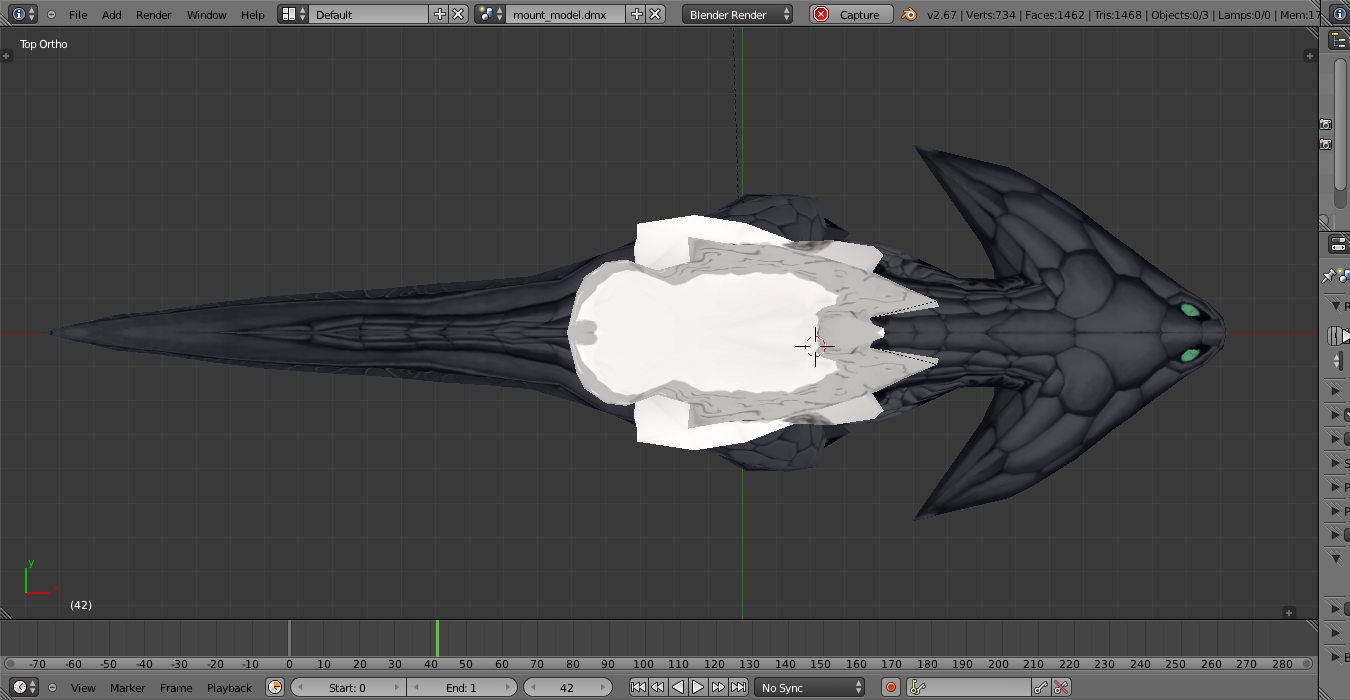Open the timeline Marker menu
The height and width of the screenshot is (700, 1350).
point(128,687)
